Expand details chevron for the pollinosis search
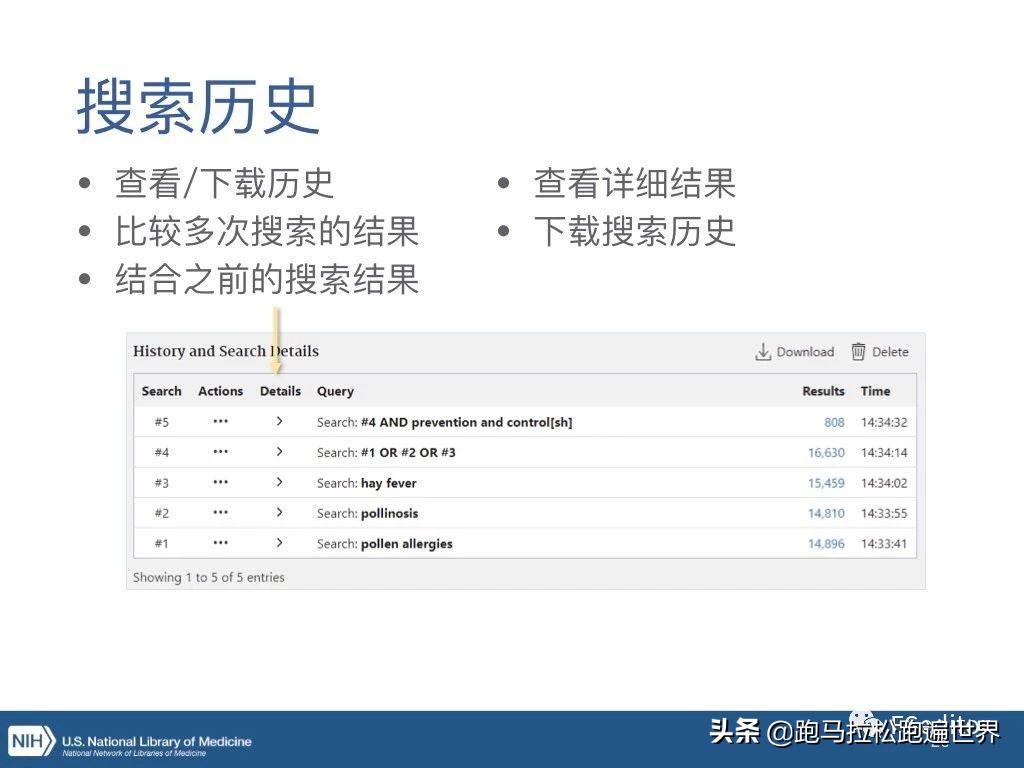 tap(279, 513)
